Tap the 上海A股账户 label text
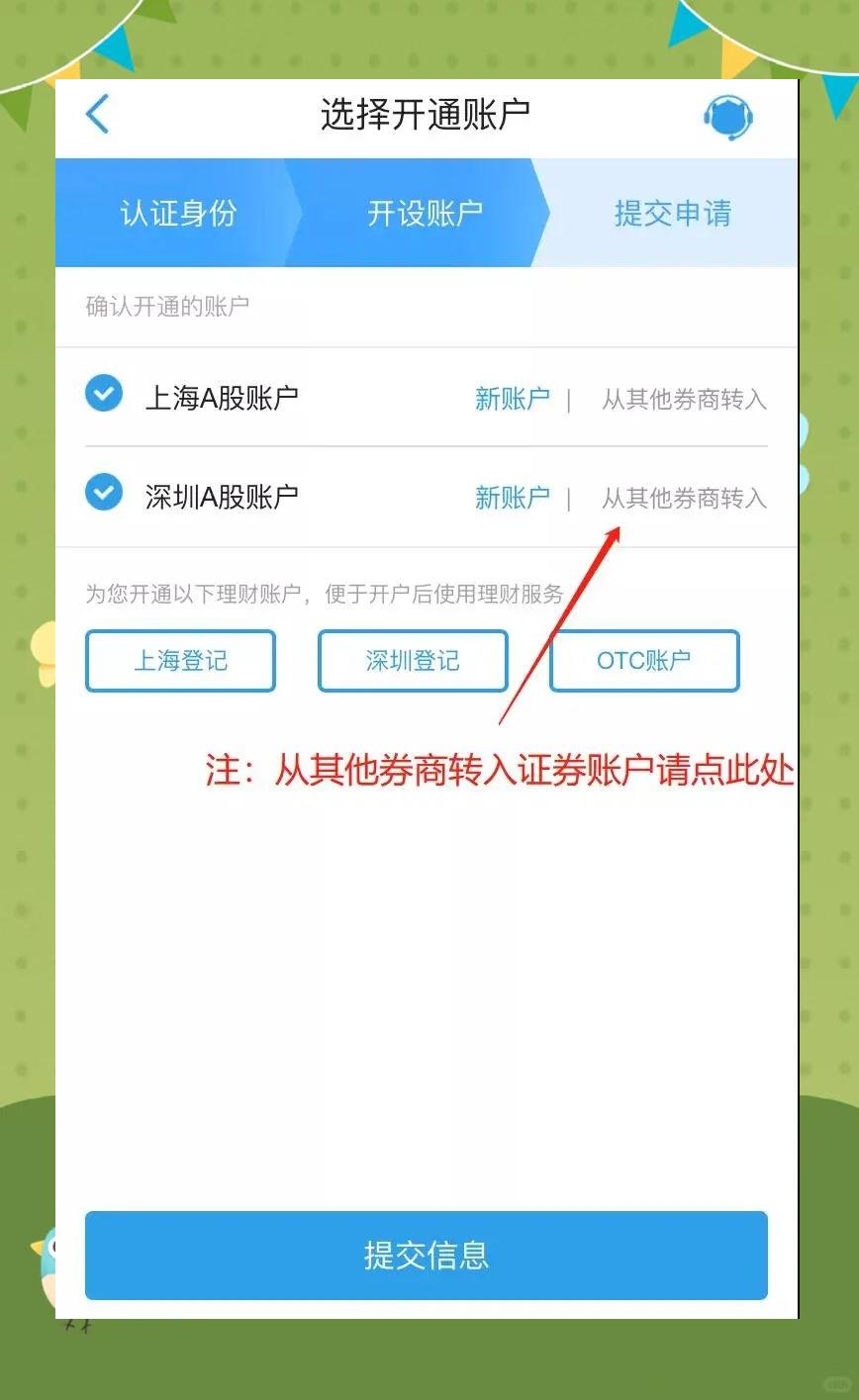Screen dimensions: 859x1400 pos(222,398)
